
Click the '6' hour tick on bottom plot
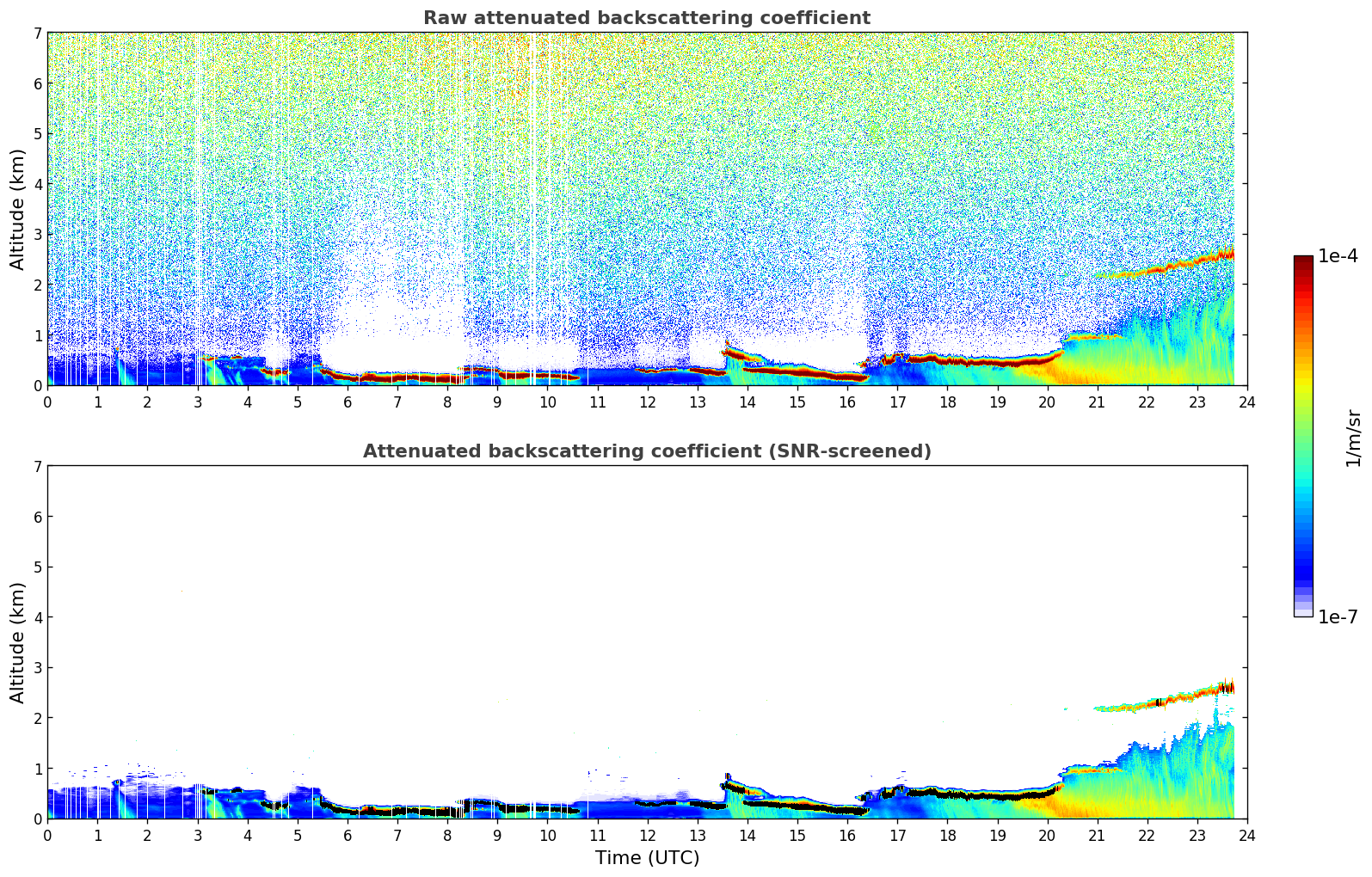pyautogui.click(x=348, y=835)
